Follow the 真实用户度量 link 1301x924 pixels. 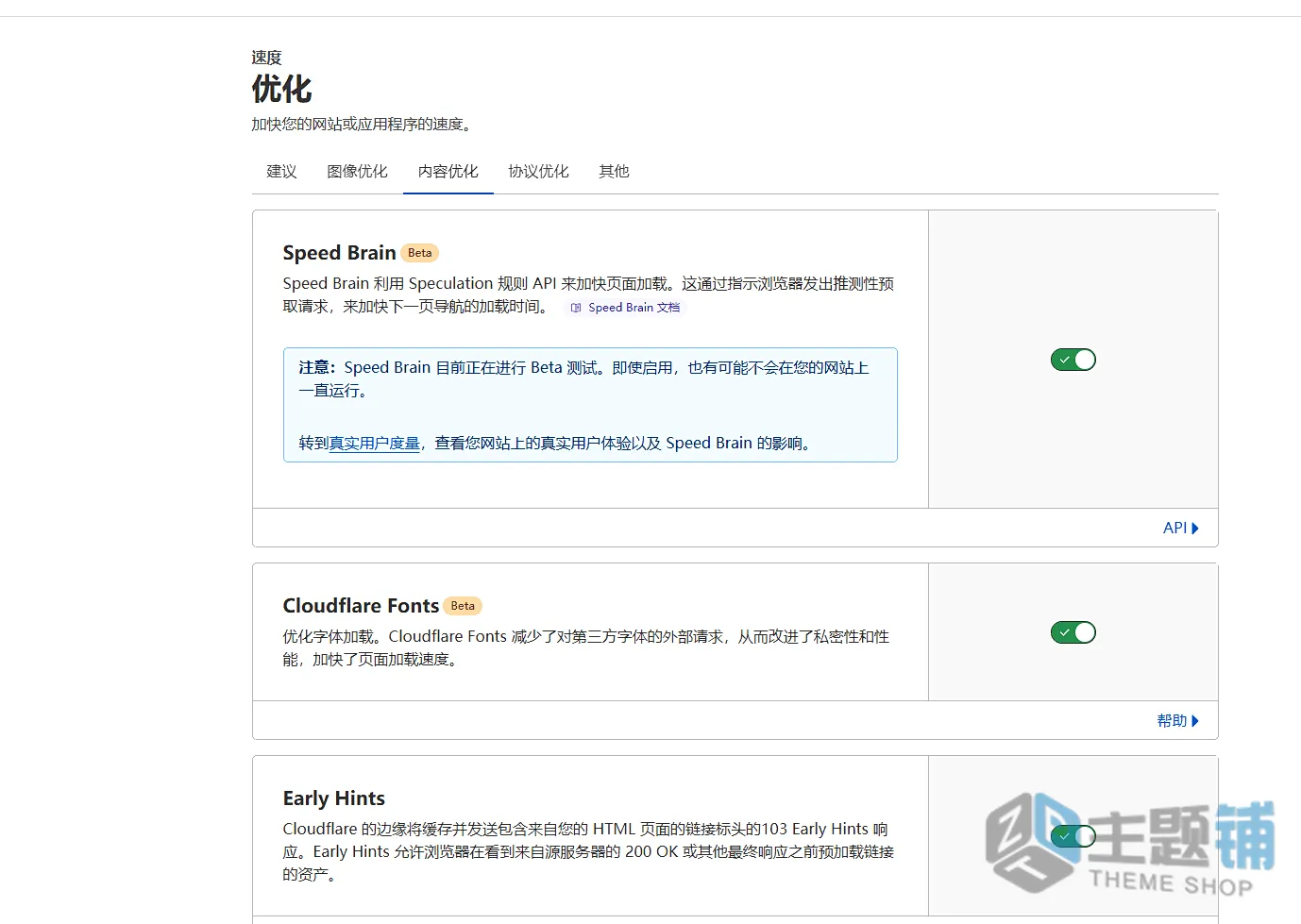pos(375,444)
